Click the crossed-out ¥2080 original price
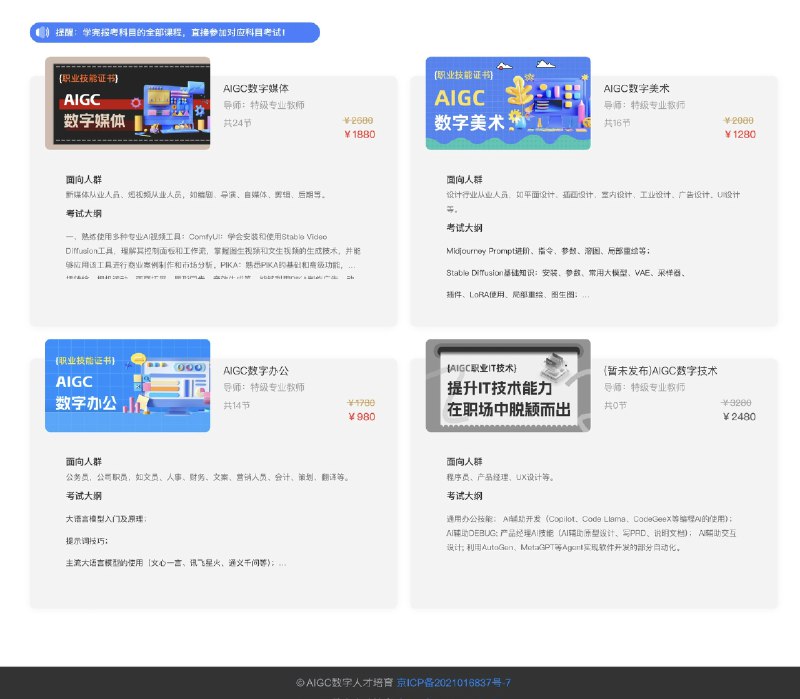Viewport: 800px width, 699px height. coord(739,120)
